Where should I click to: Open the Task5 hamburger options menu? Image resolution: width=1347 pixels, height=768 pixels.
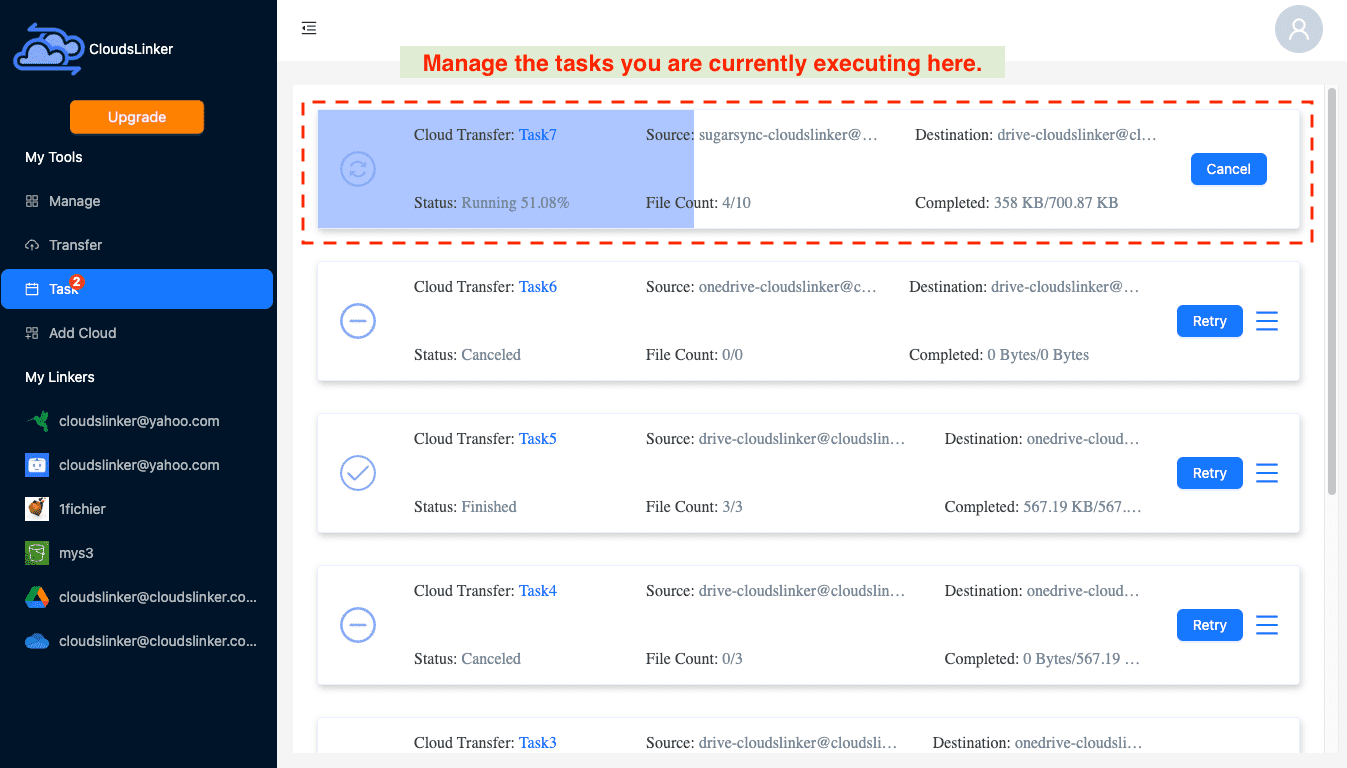pos(1267,473)
